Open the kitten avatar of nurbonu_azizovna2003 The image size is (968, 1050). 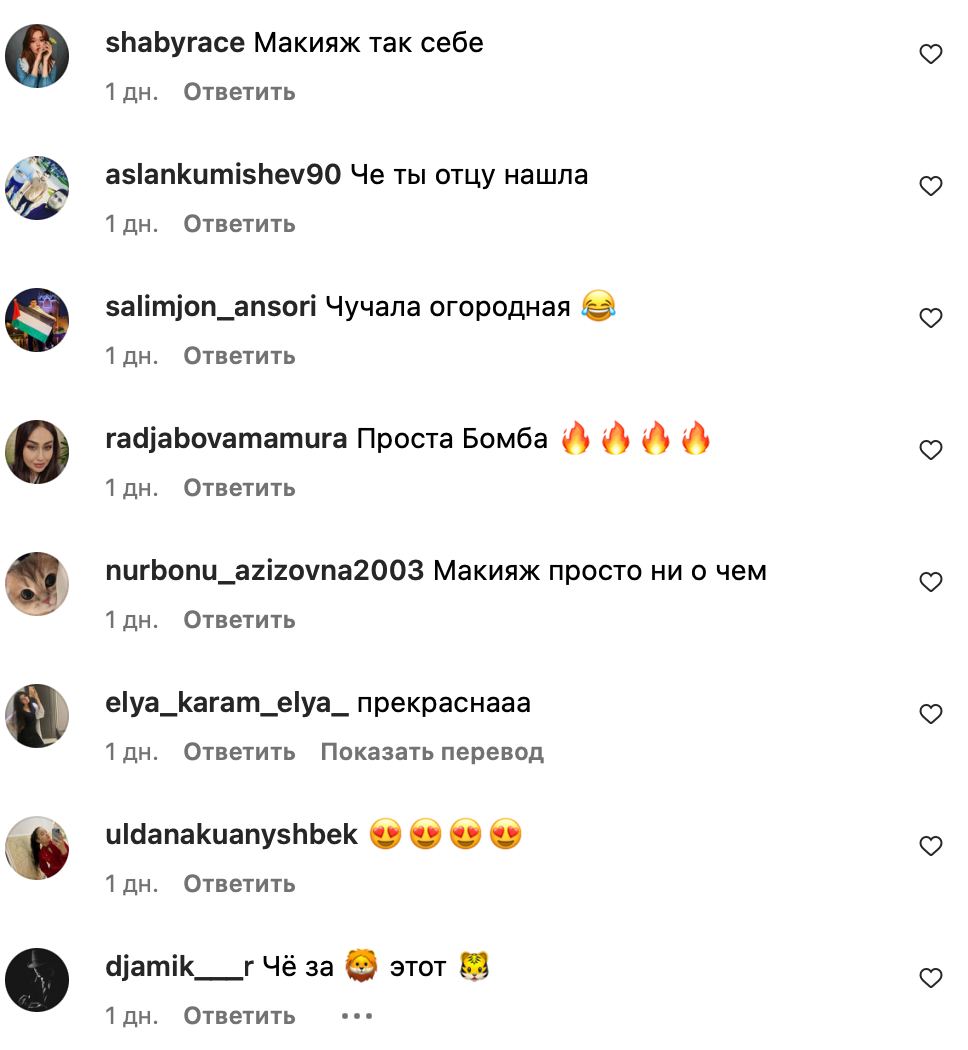37,583
